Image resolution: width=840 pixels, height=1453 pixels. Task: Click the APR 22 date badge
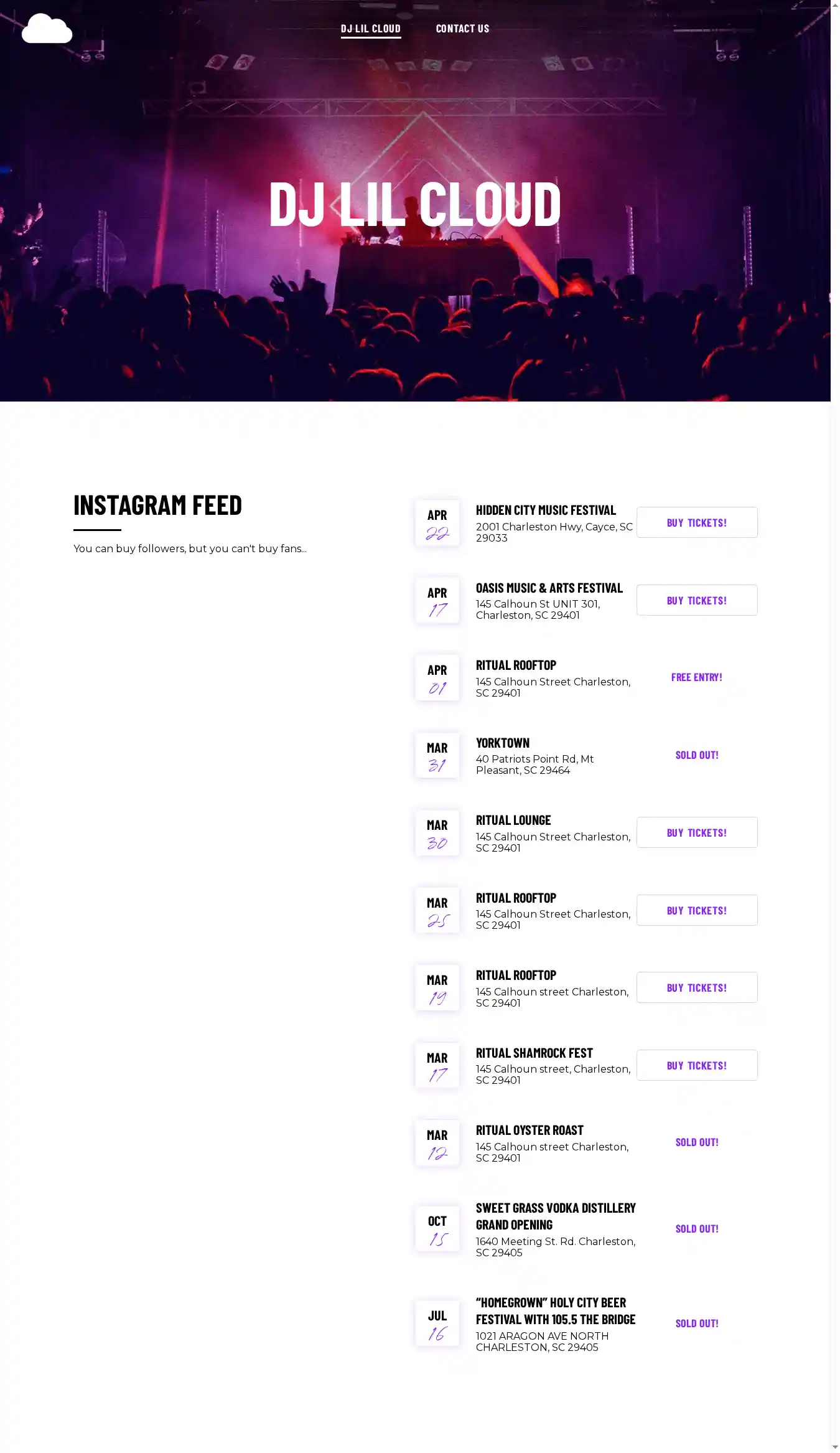click(437, 523)
